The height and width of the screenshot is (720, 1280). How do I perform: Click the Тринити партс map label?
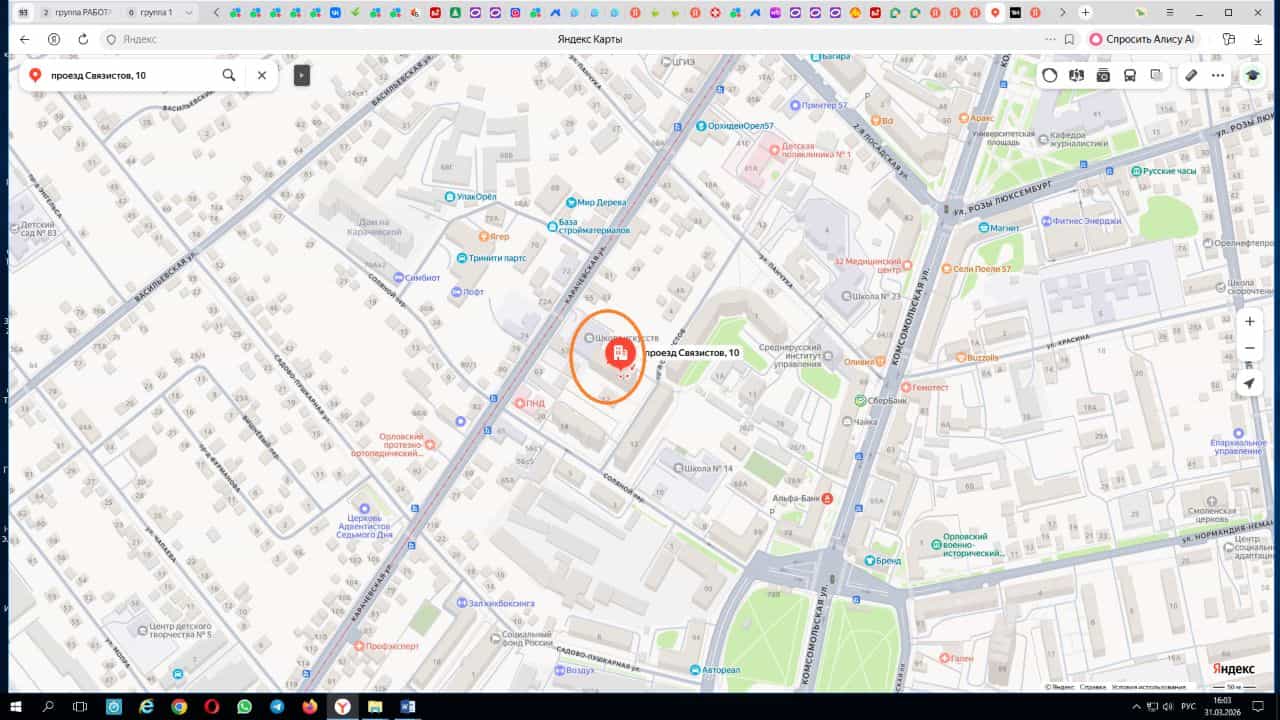pos(491,258)
